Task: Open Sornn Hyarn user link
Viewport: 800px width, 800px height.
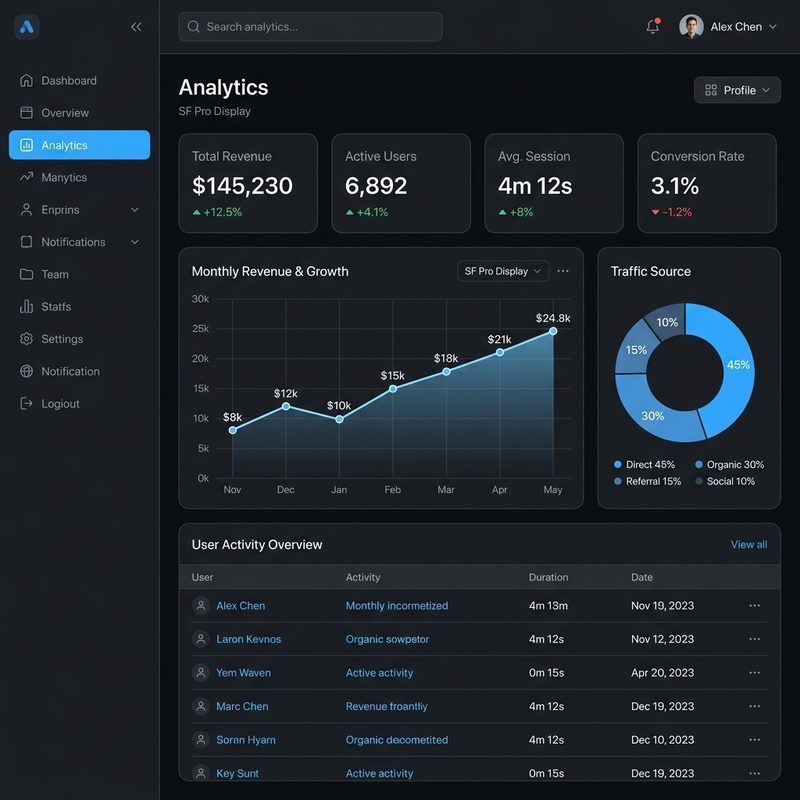Action: 245,740
